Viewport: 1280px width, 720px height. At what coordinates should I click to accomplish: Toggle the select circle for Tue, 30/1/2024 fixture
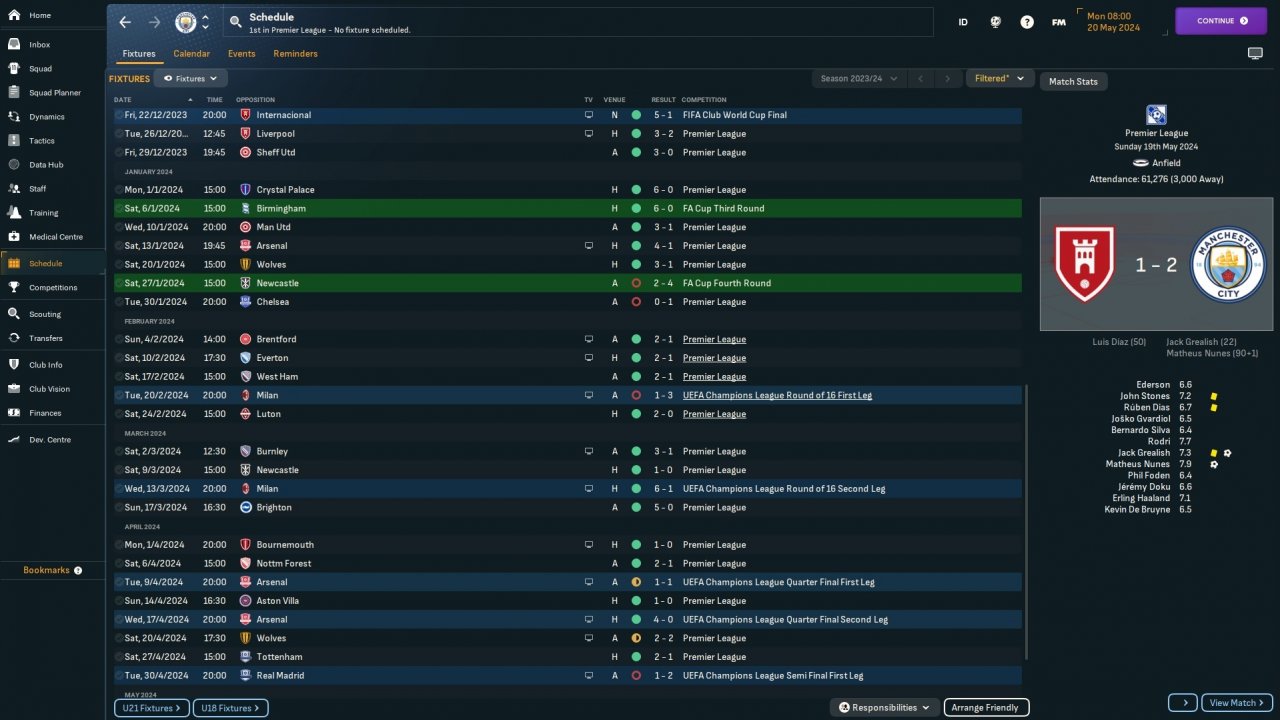tap(119, 302)
